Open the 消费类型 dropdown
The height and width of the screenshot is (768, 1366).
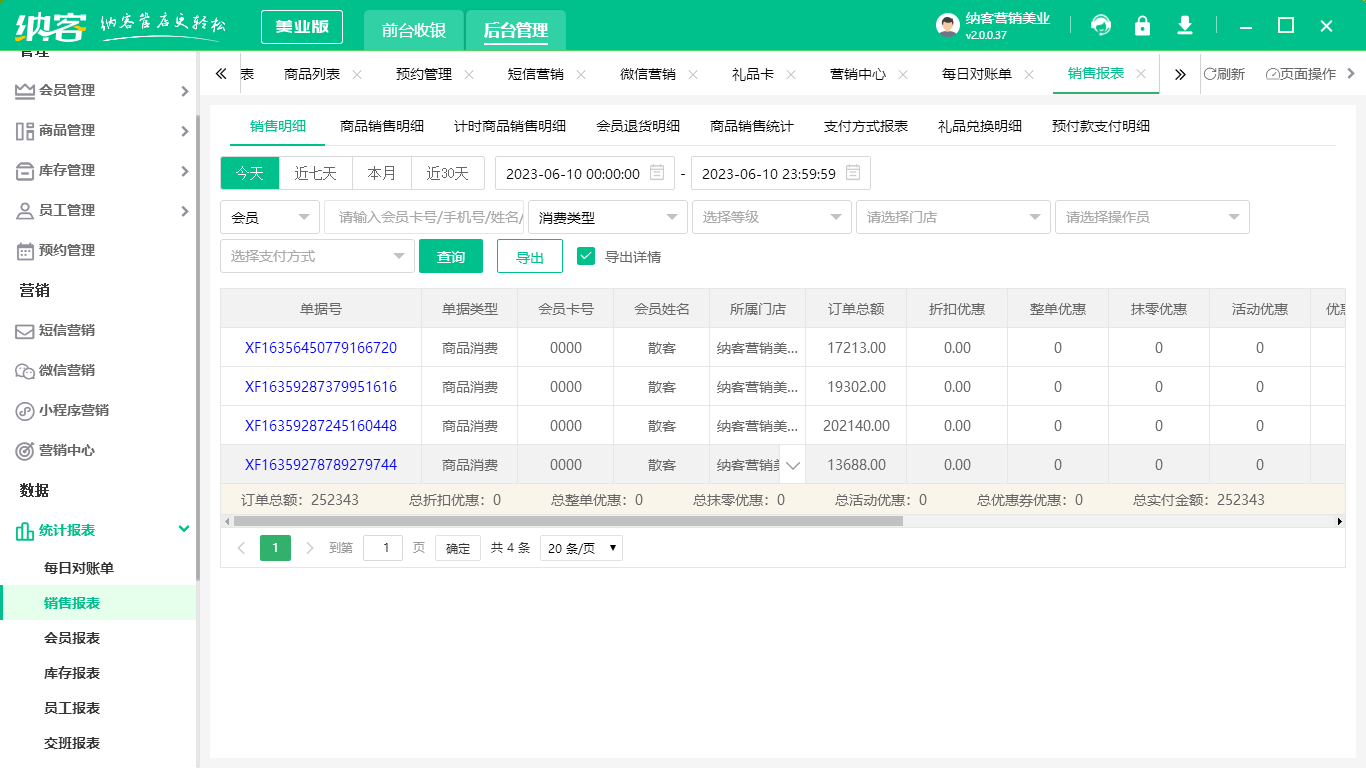point(605,217)
